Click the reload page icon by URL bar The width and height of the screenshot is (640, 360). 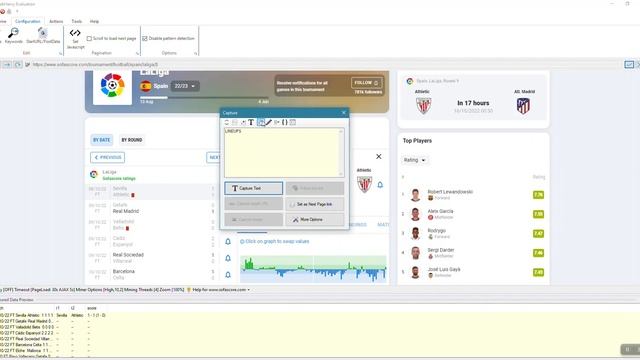(x=18, y=64)
